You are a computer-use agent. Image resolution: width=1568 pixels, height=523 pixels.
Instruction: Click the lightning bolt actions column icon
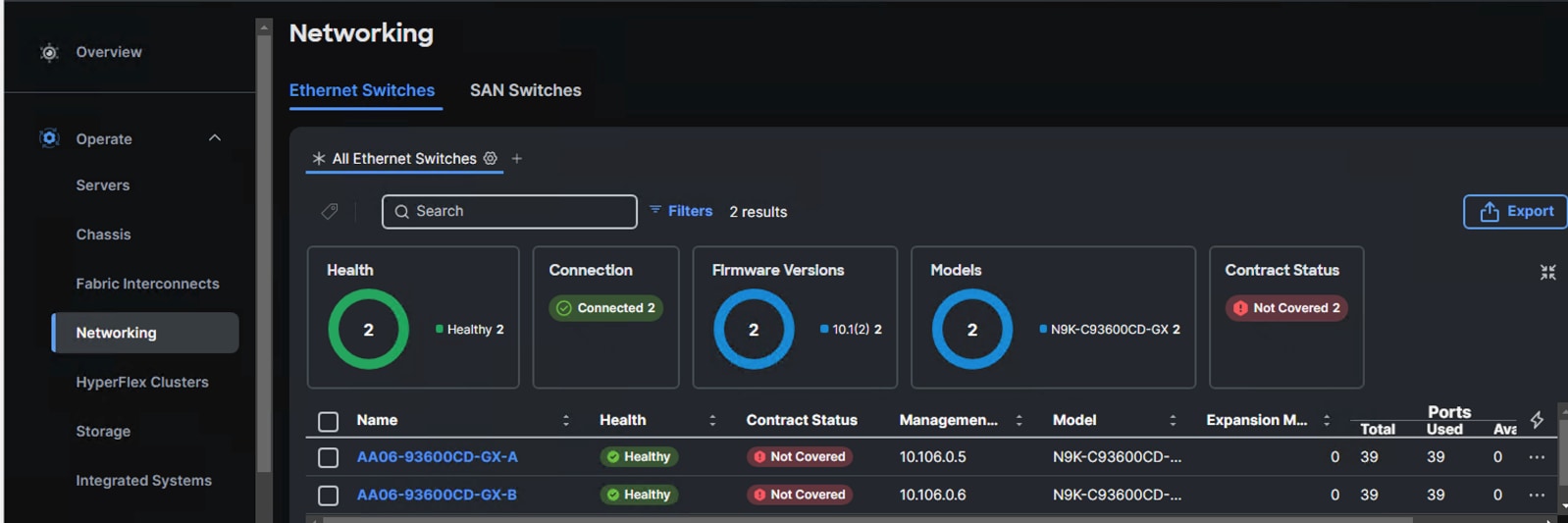(x=1537, y=420)
